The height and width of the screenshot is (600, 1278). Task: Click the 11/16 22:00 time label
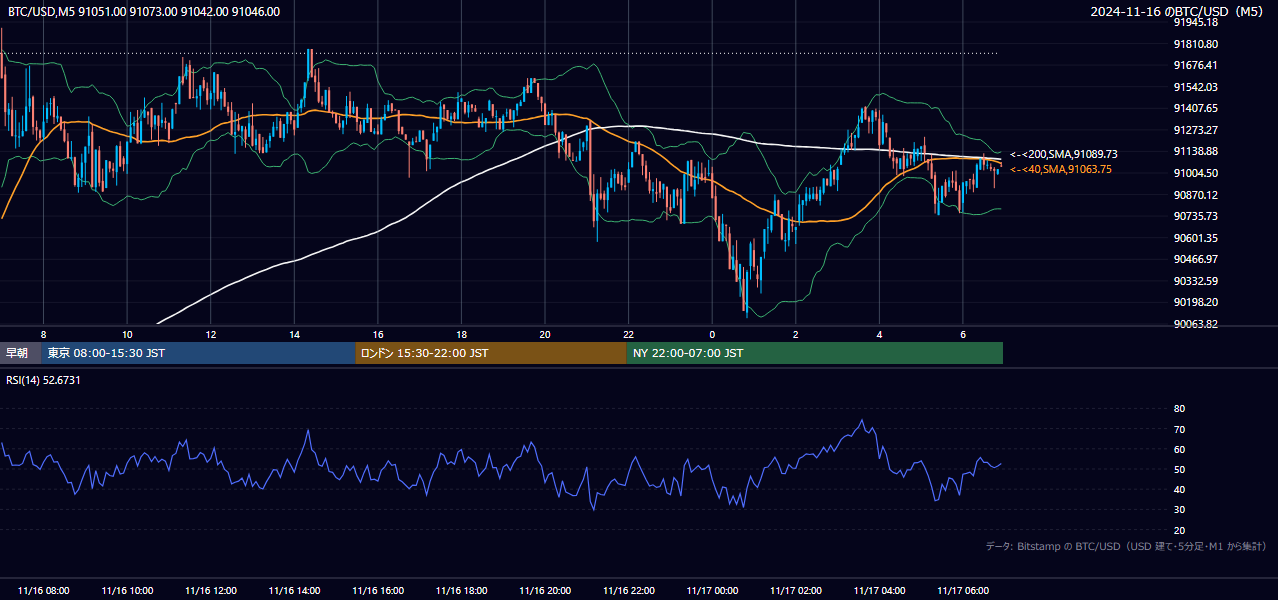point(628,591)
